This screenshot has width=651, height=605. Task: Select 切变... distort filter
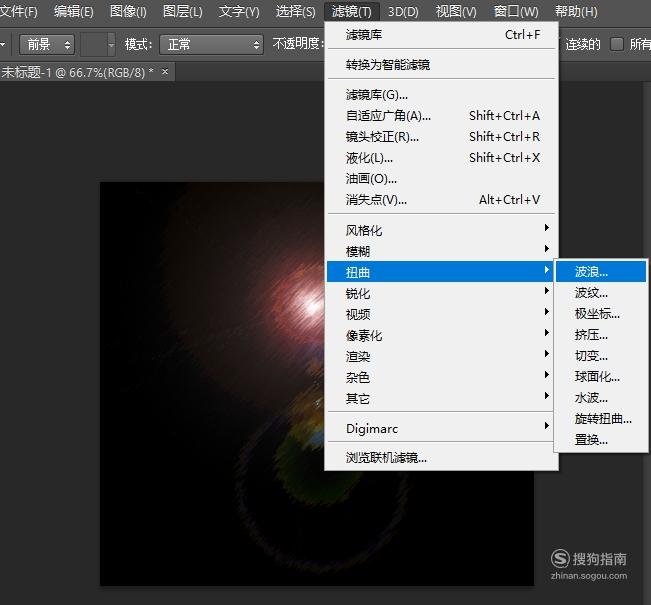[x=601, y=356]
